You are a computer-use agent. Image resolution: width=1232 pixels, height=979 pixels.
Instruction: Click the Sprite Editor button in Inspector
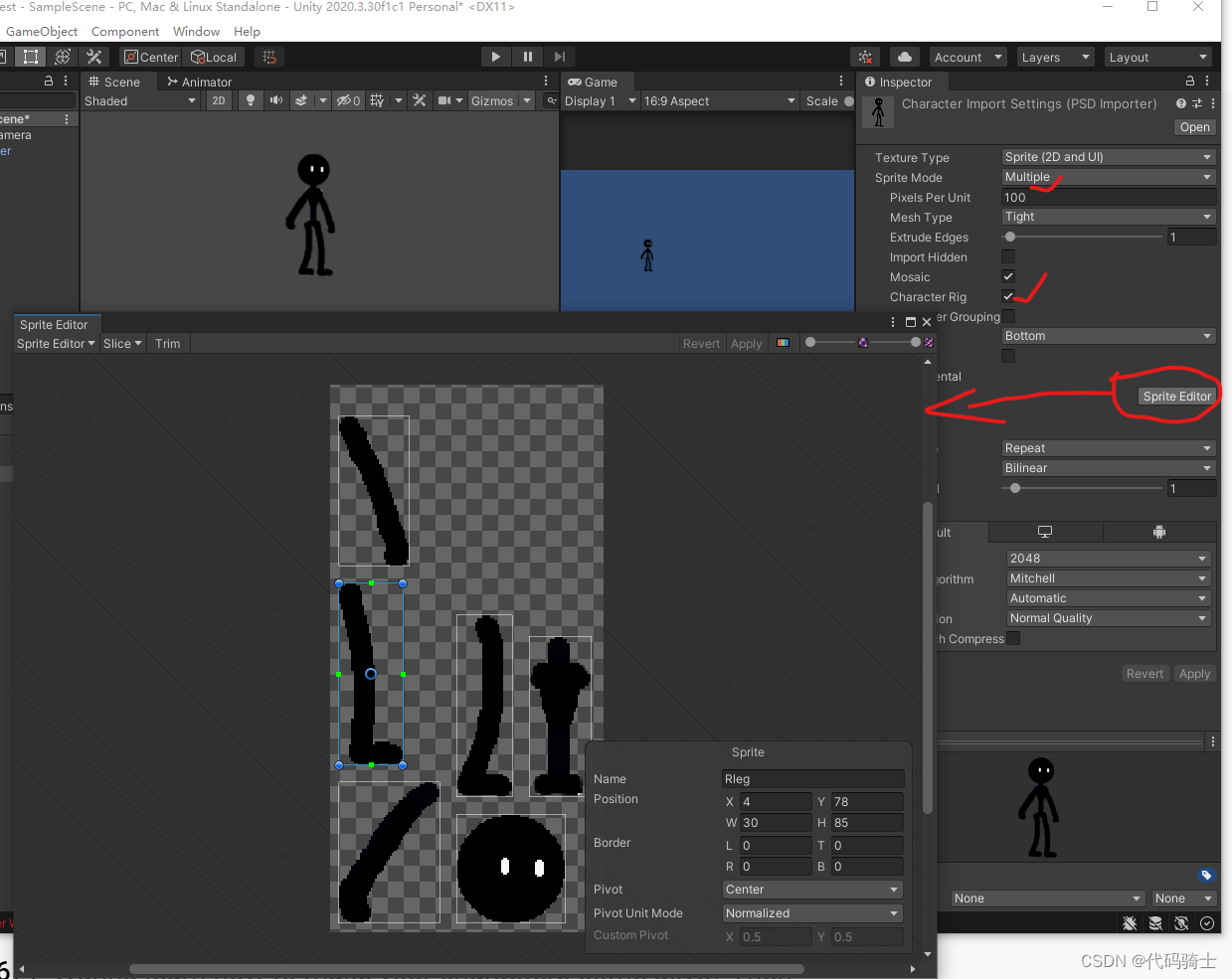click(x=1176, y=396)
